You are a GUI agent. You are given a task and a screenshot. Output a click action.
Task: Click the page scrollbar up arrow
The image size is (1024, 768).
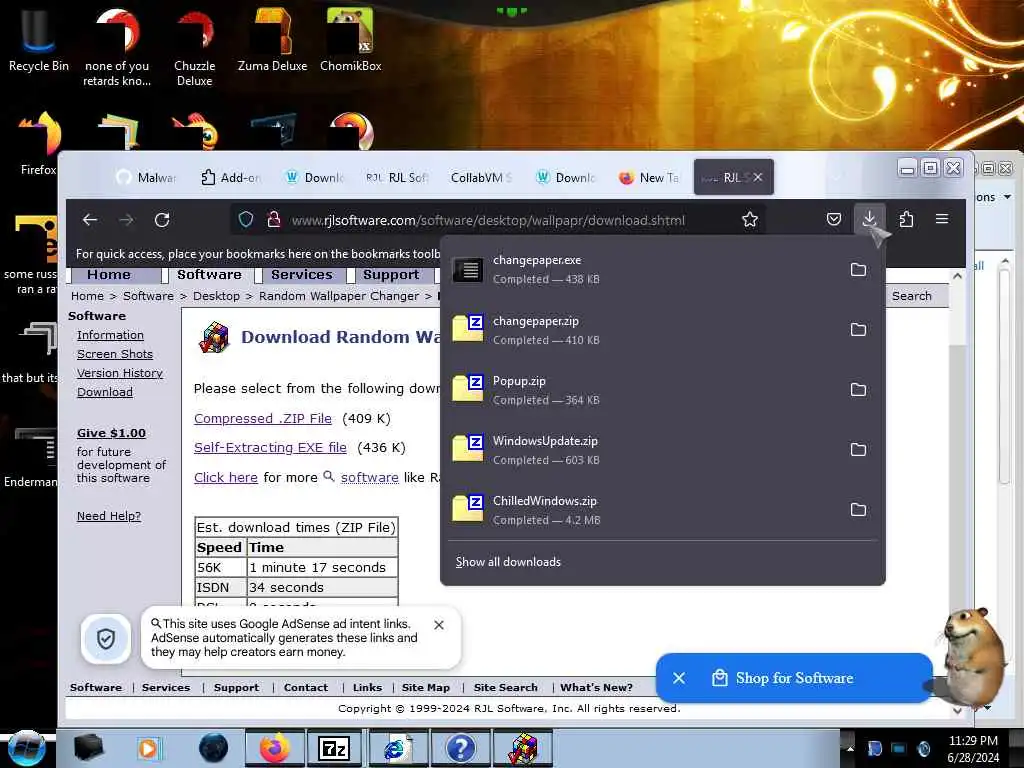[x=957, y=276]
